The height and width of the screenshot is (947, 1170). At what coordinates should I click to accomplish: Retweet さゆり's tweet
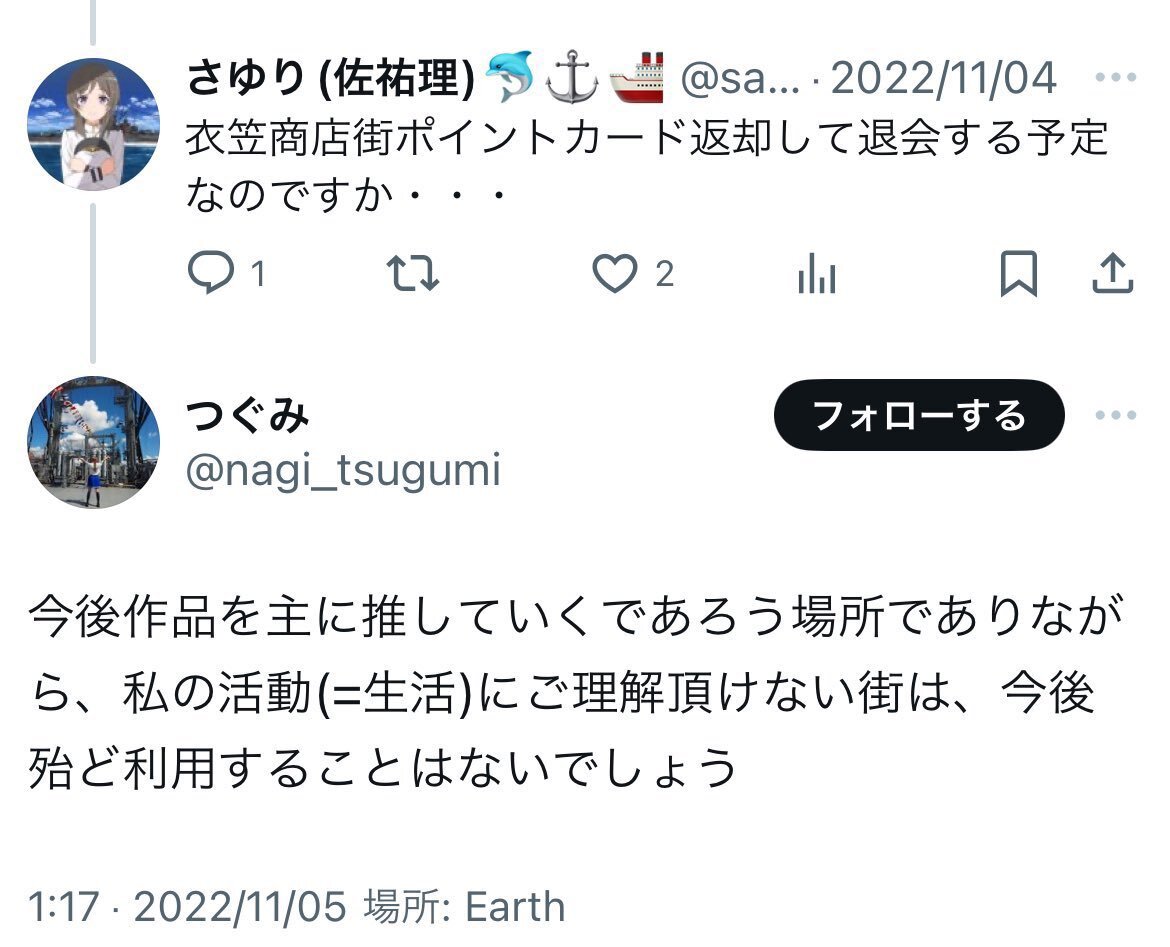pos(413,273)
